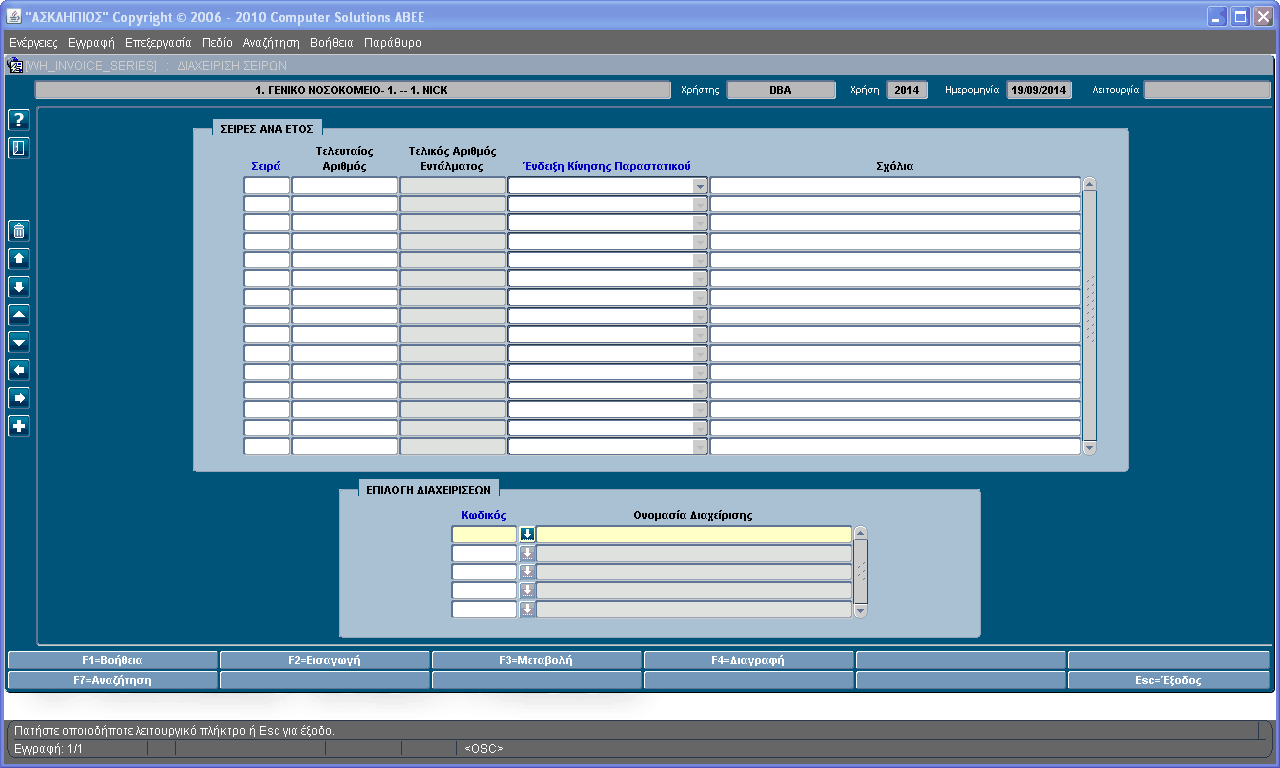The image size is (1280, 768).
Task: Click the 19/09/2014 date field
Action: (1039, 90)
